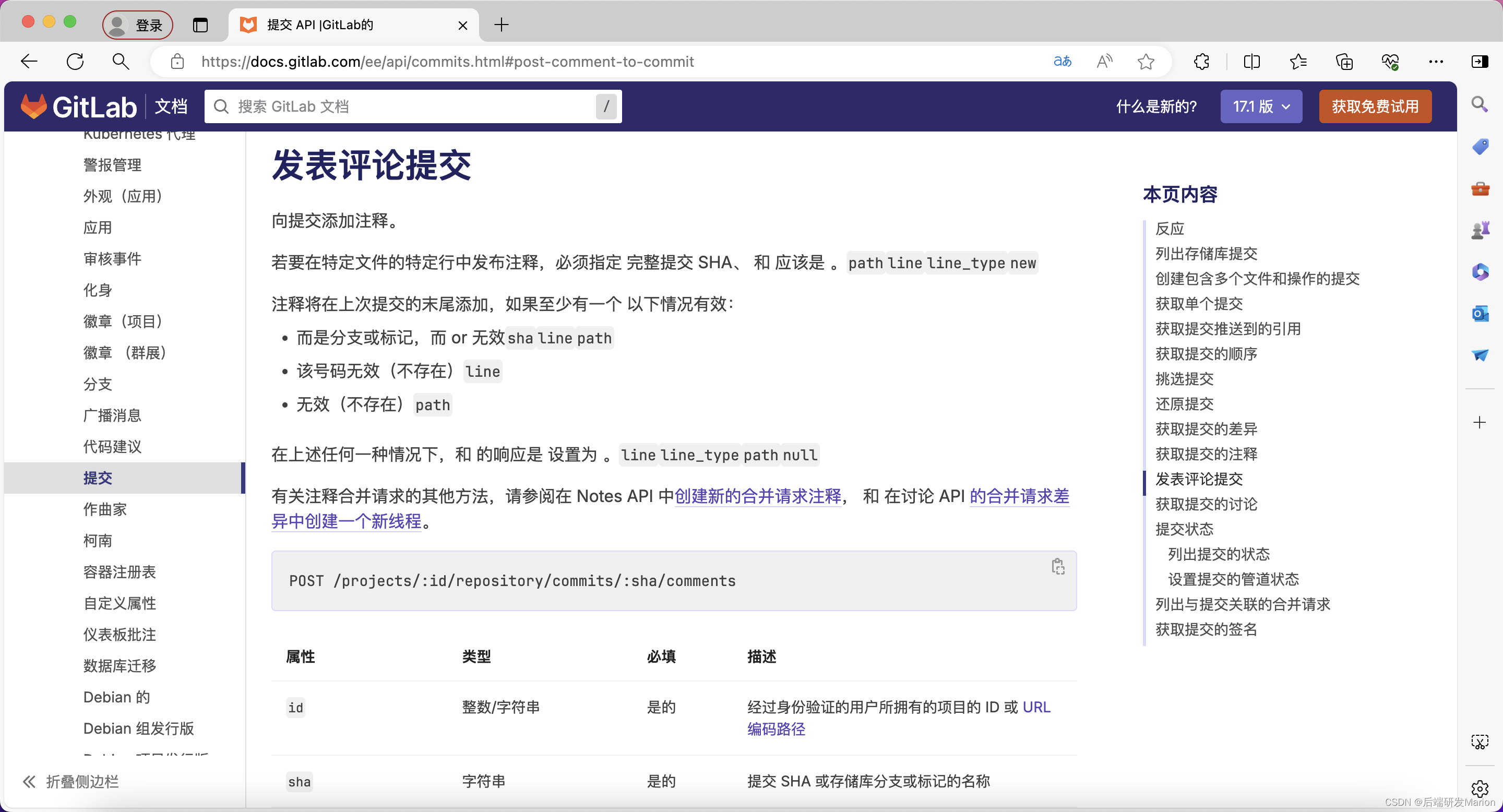This screenshot has height=812, width=1503.
Task: Open the collections toolbar icon
Action: point(1344,61)
